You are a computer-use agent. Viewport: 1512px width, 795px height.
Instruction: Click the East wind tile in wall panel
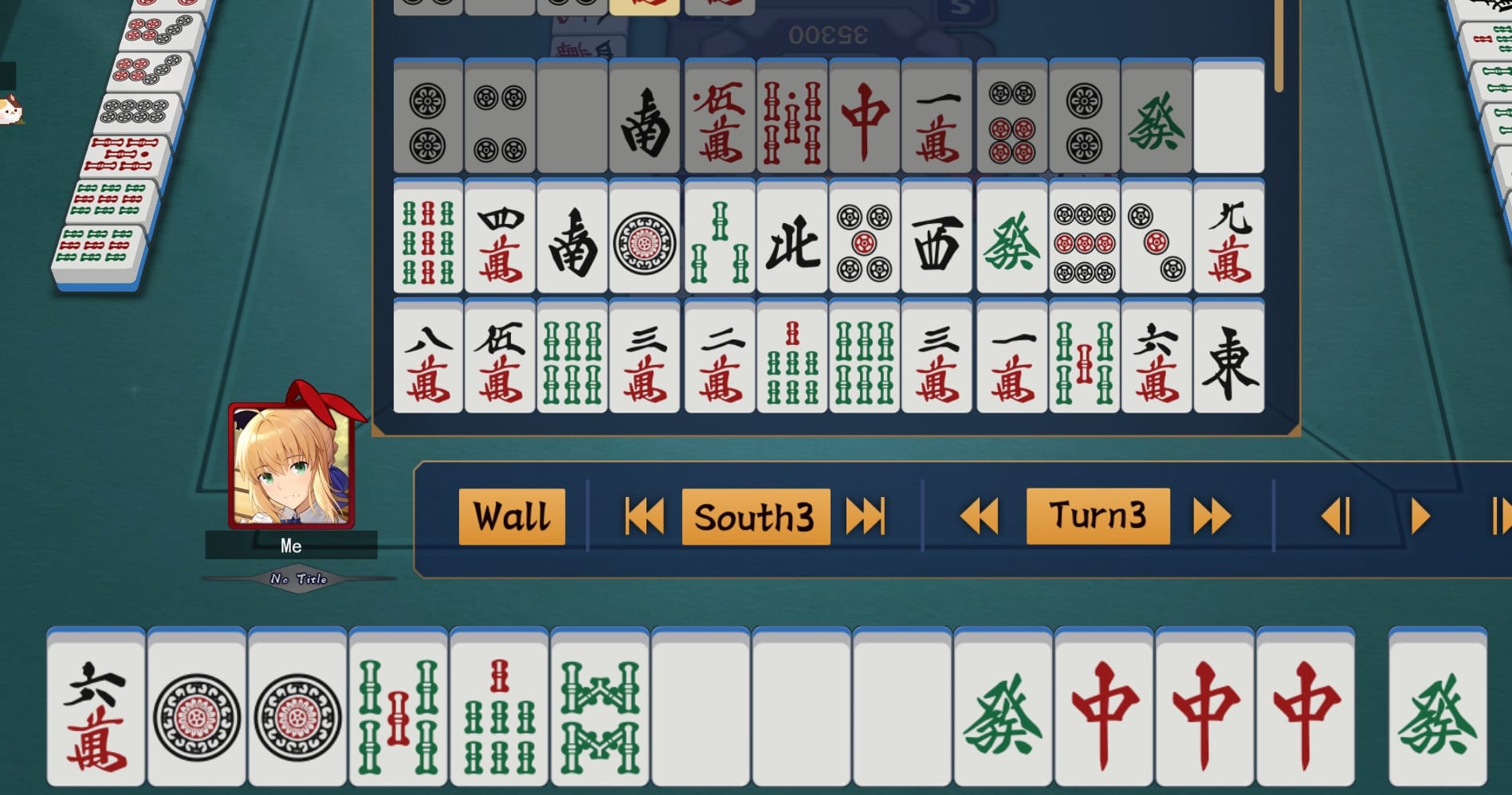1229,356
